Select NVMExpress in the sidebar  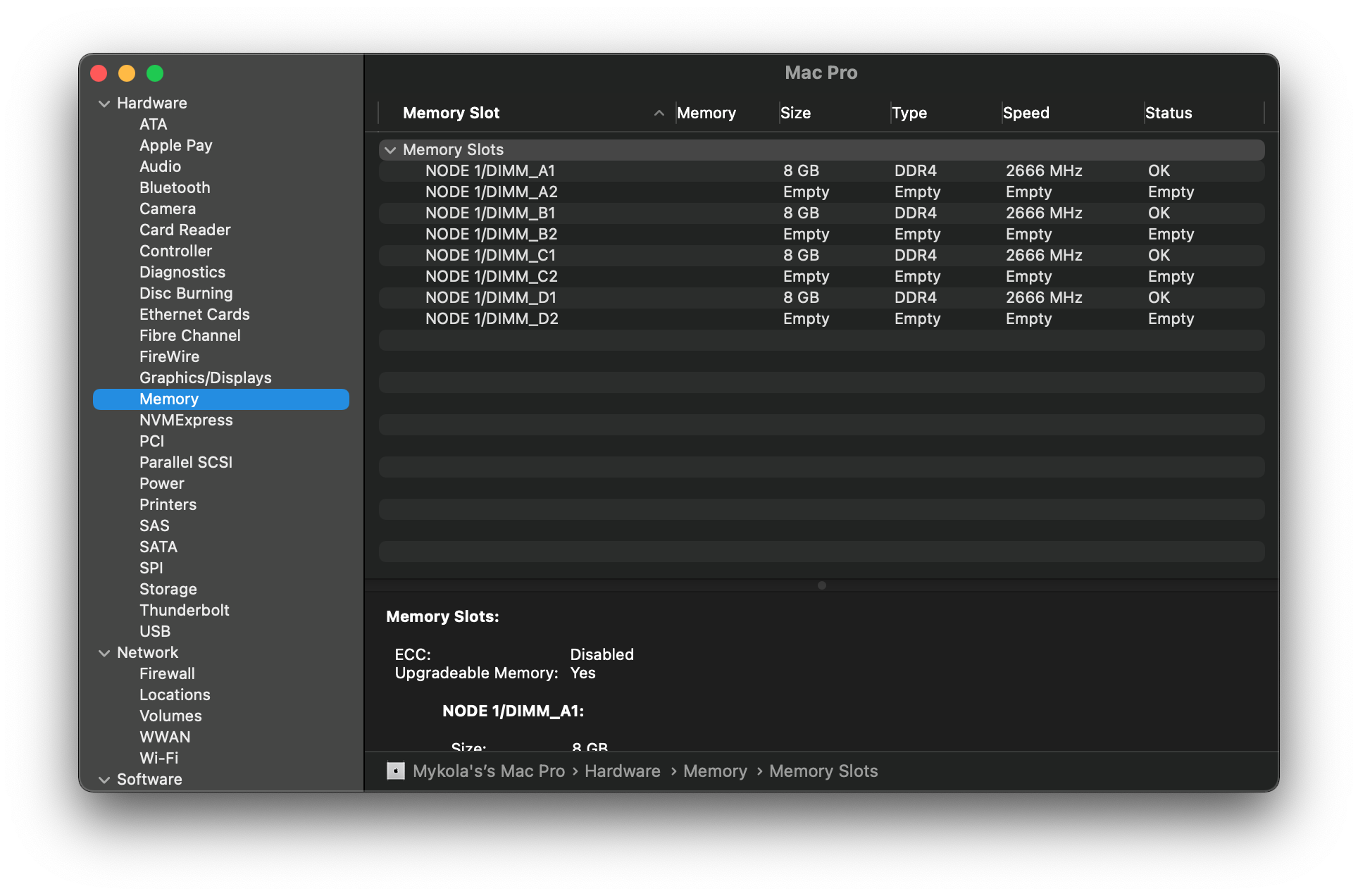(186, 420)
